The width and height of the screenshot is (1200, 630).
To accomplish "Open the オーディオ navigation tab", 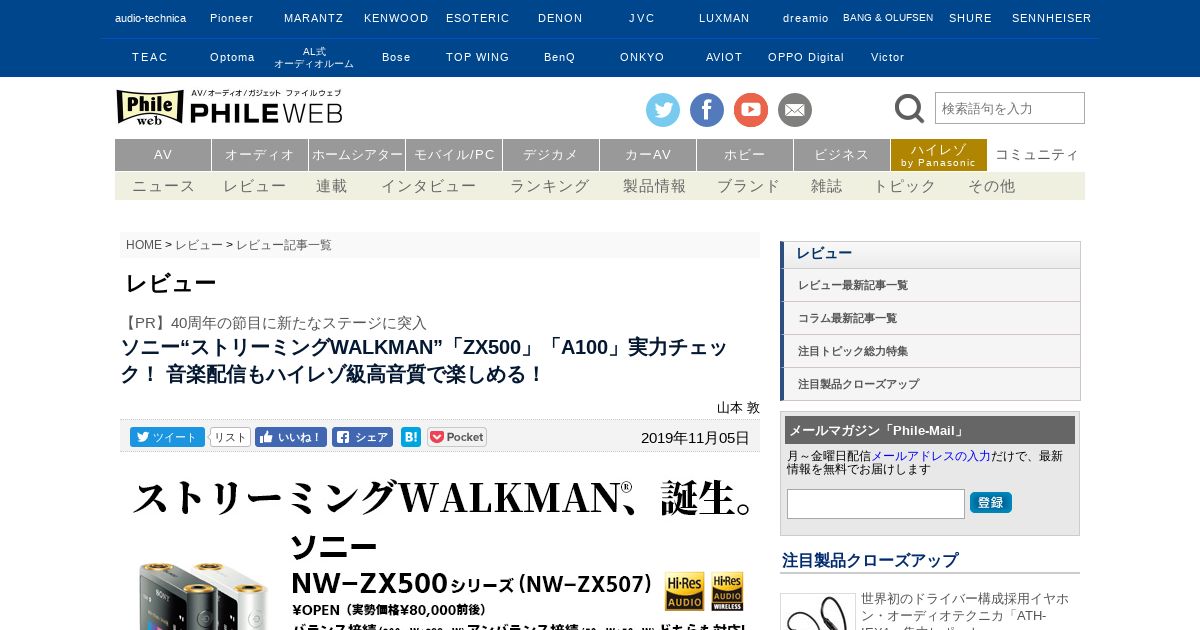I will (x=260, y=155).
